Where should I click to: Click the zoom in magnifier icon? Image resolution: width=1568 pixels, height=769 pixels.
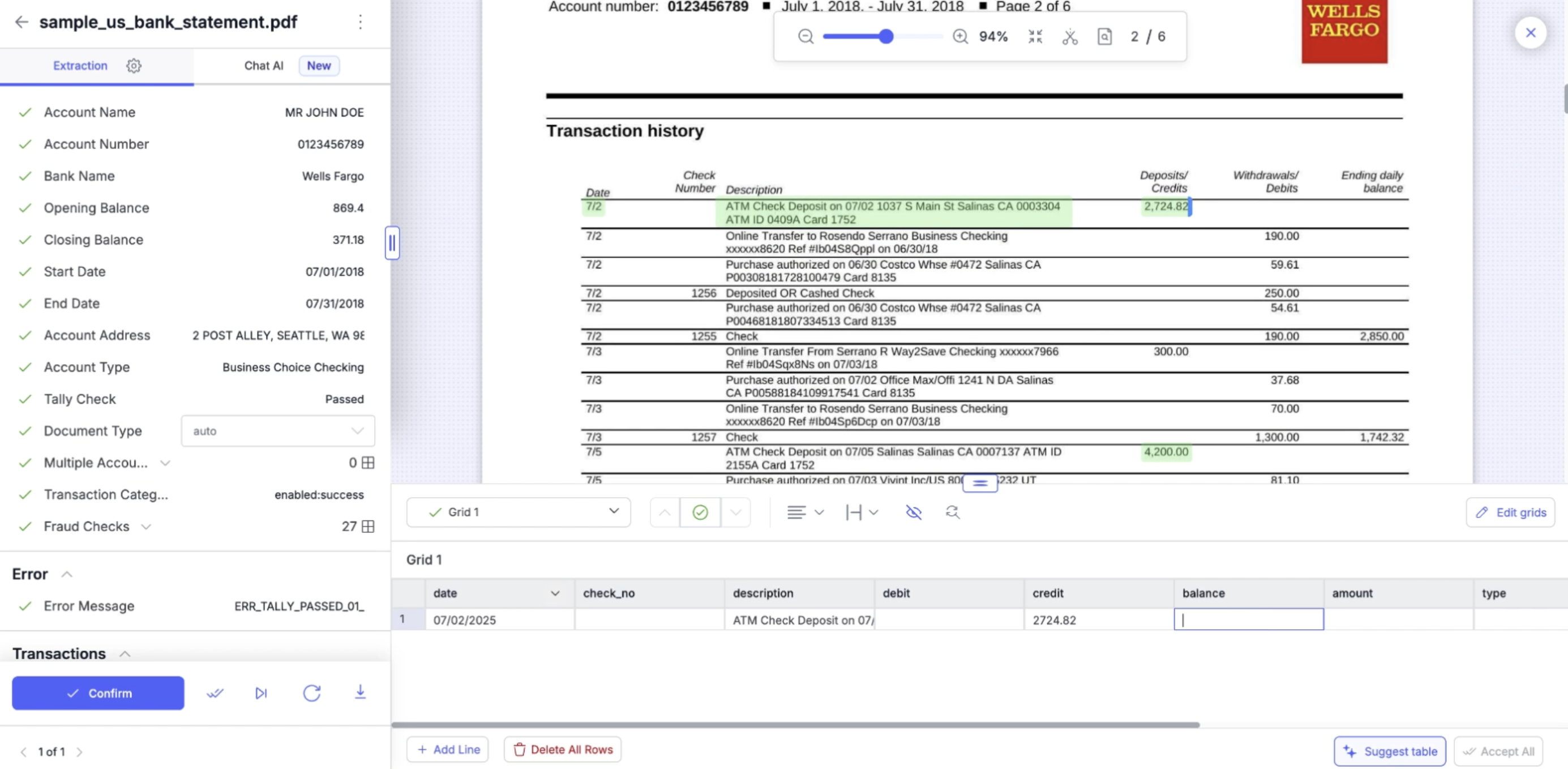(x=960, y=37)
